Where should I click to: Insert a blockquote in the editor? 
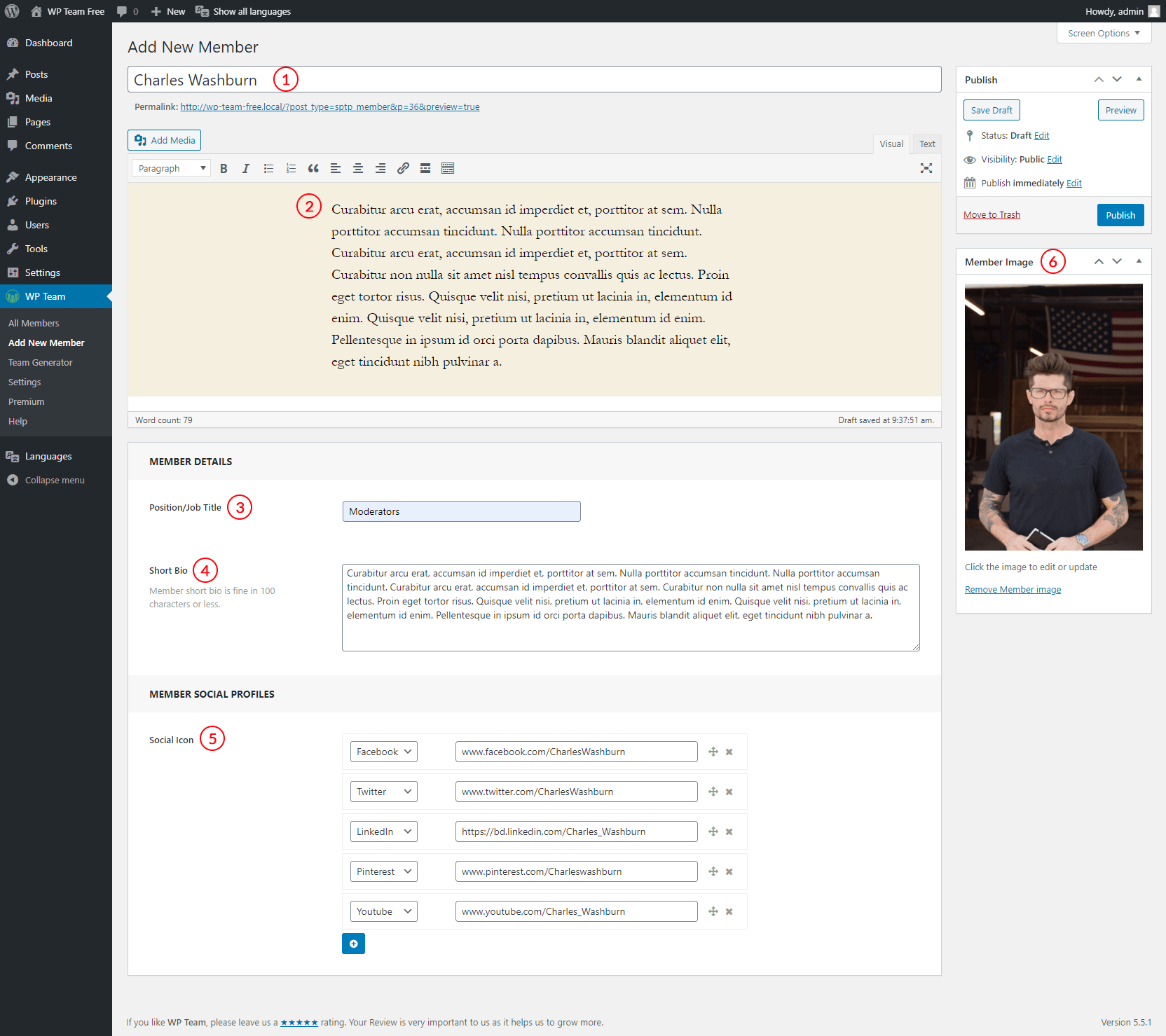tap(313, 168)
